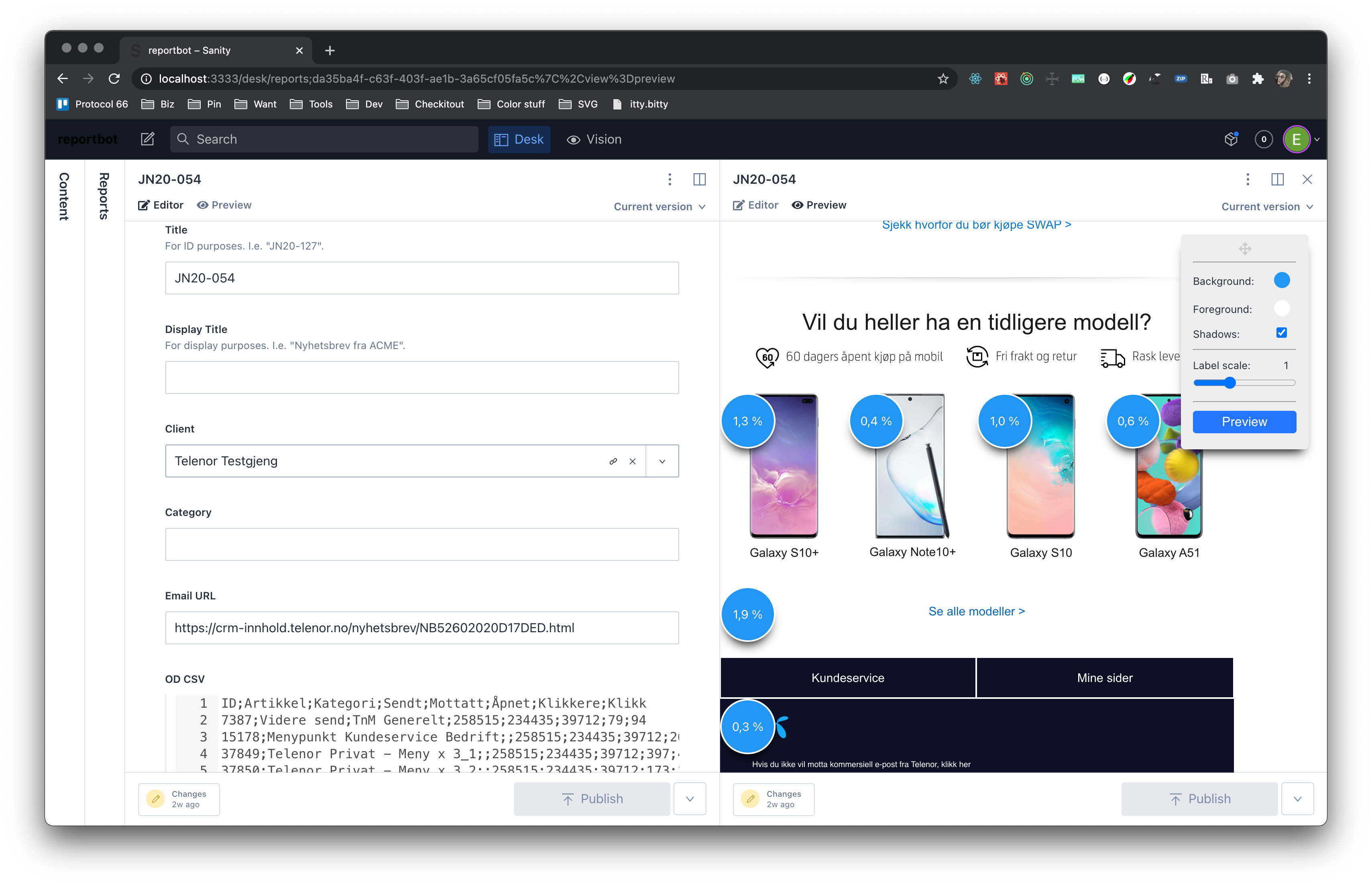Switch to the Desk tool
1372x885 pixels.
click(x=519, y=139)
